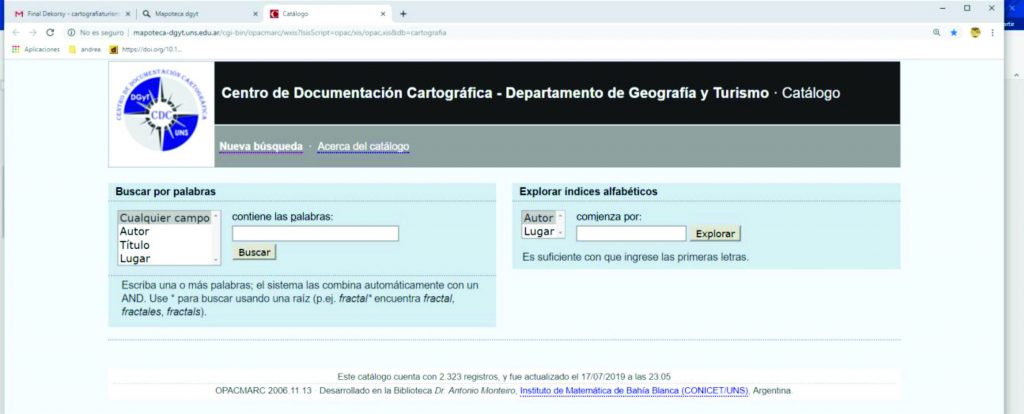Screen dimensions: 1024x414
Task: Click the 'Es suficiente con que ingrese' hint text
Action: tap(635, 257)
